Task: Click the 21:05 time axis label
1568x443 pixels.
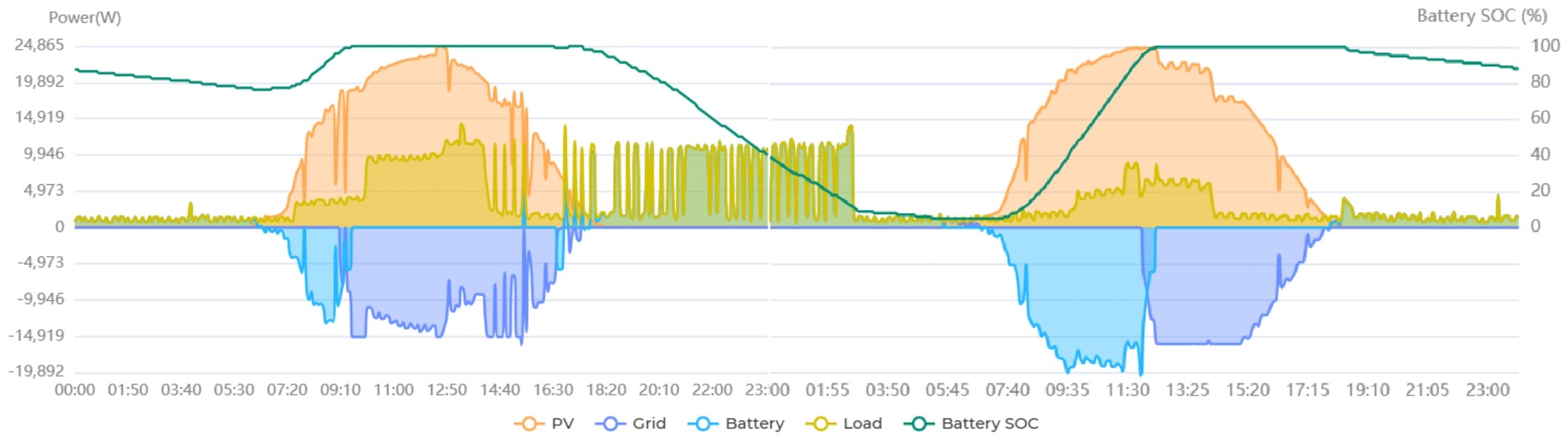Action: click(x=1427, y=390)
